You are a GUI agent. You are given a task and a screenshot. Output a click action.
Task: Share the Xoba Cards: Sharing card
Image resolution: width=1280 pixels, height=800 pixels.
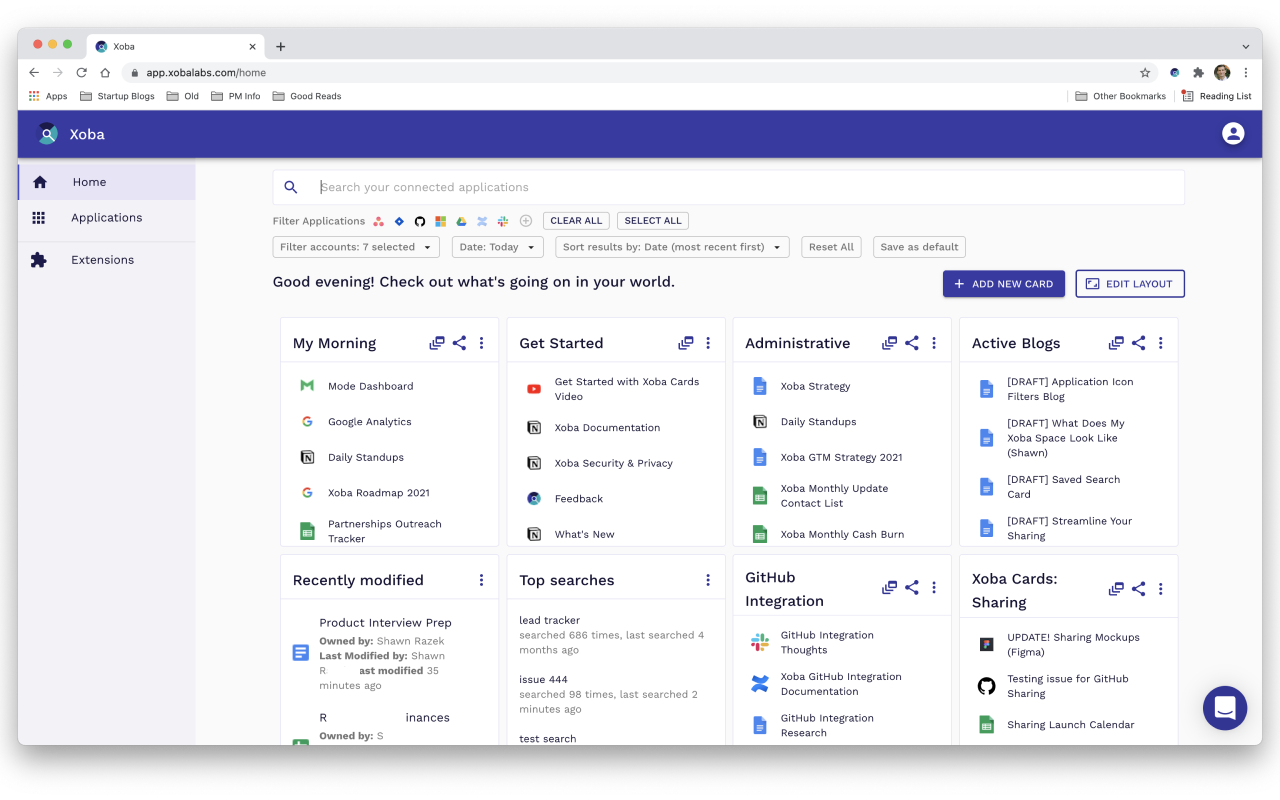click(1138, 589)
